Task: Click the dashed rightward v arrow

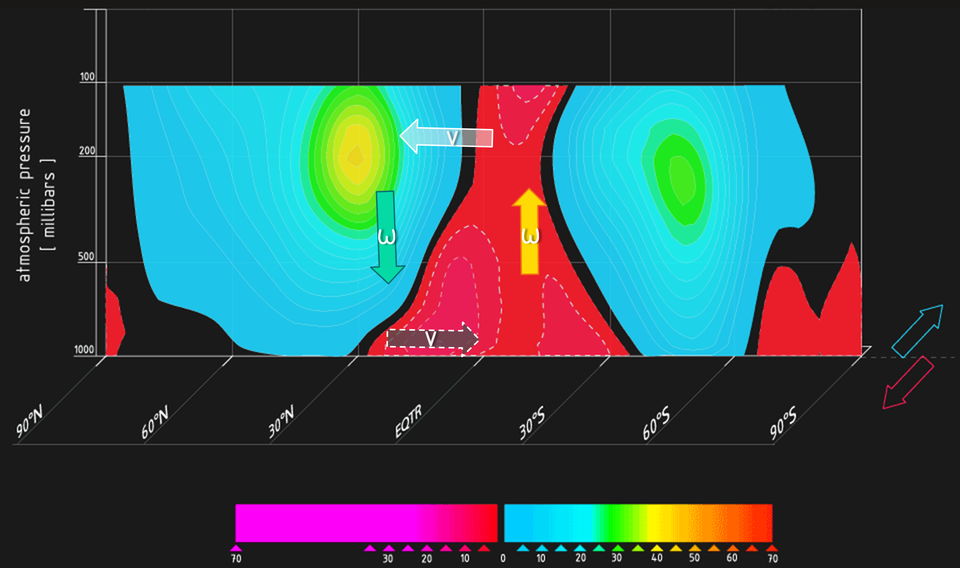Action: point(432,339)
